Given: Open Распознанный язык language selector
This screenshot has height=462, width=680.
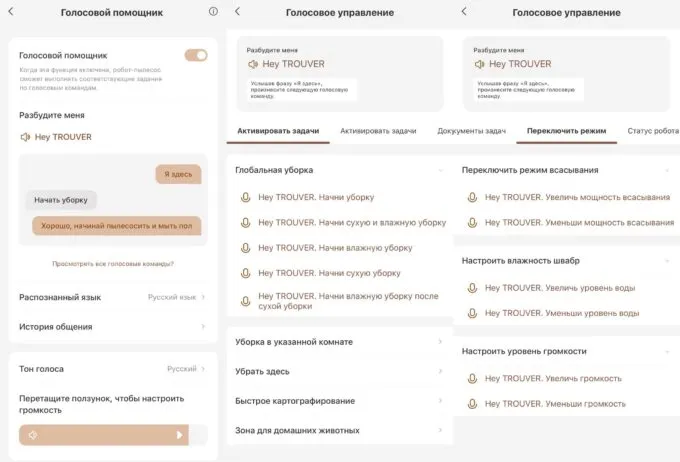Looking at the screenshot, I should point(112,297).
